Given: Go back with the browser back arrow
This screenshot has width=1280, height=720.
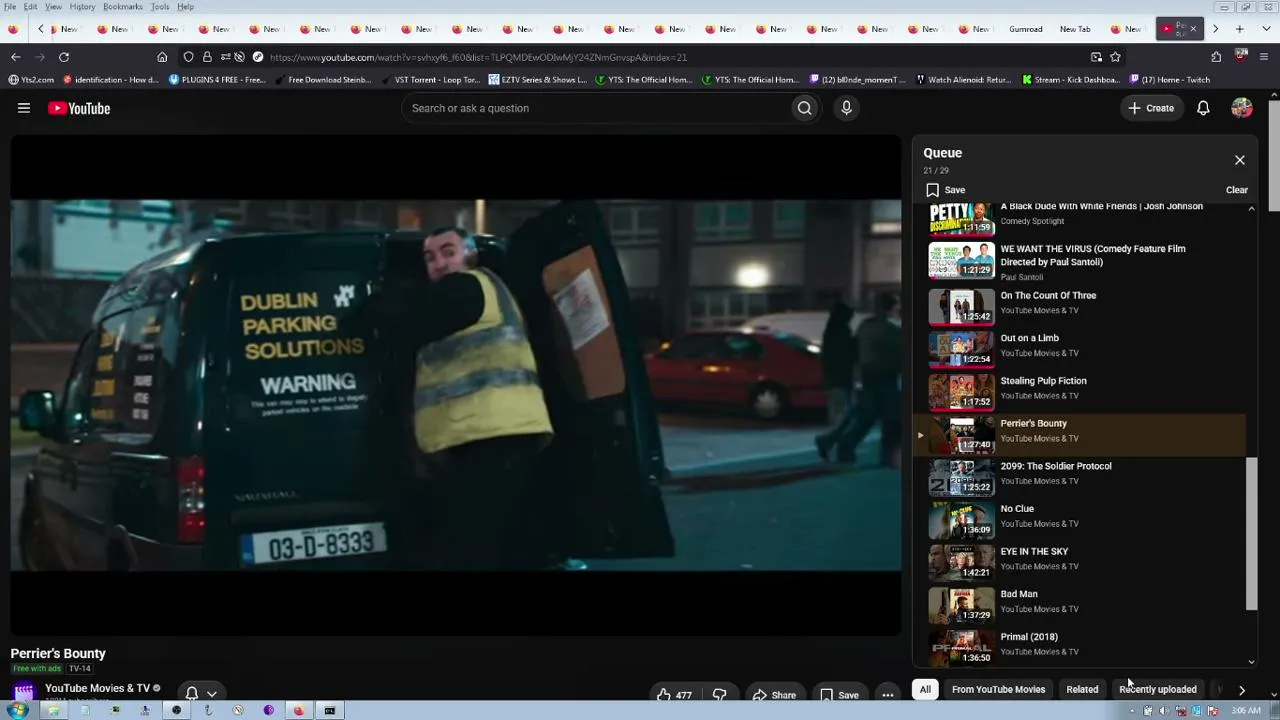Looking at the screenshot, I should 15,57.
